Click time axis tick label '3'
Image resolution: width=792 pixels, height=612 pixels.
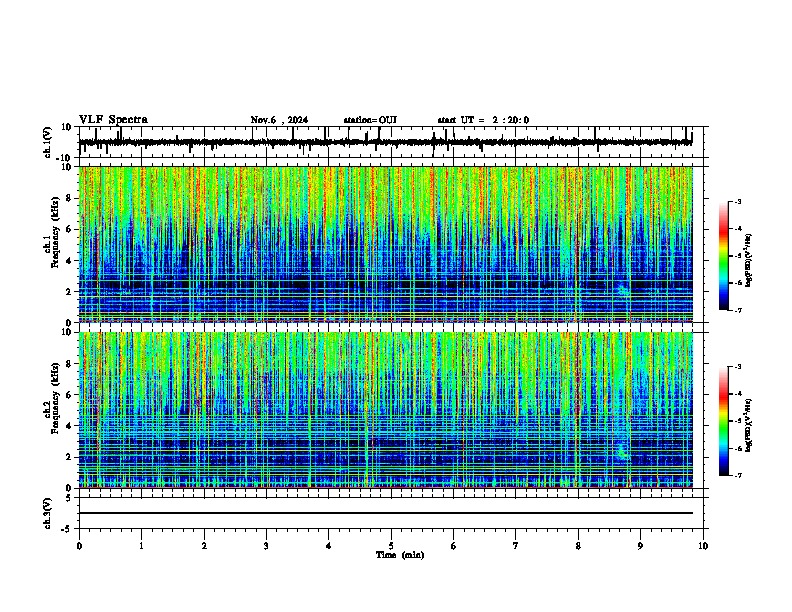tap(266, 546)
